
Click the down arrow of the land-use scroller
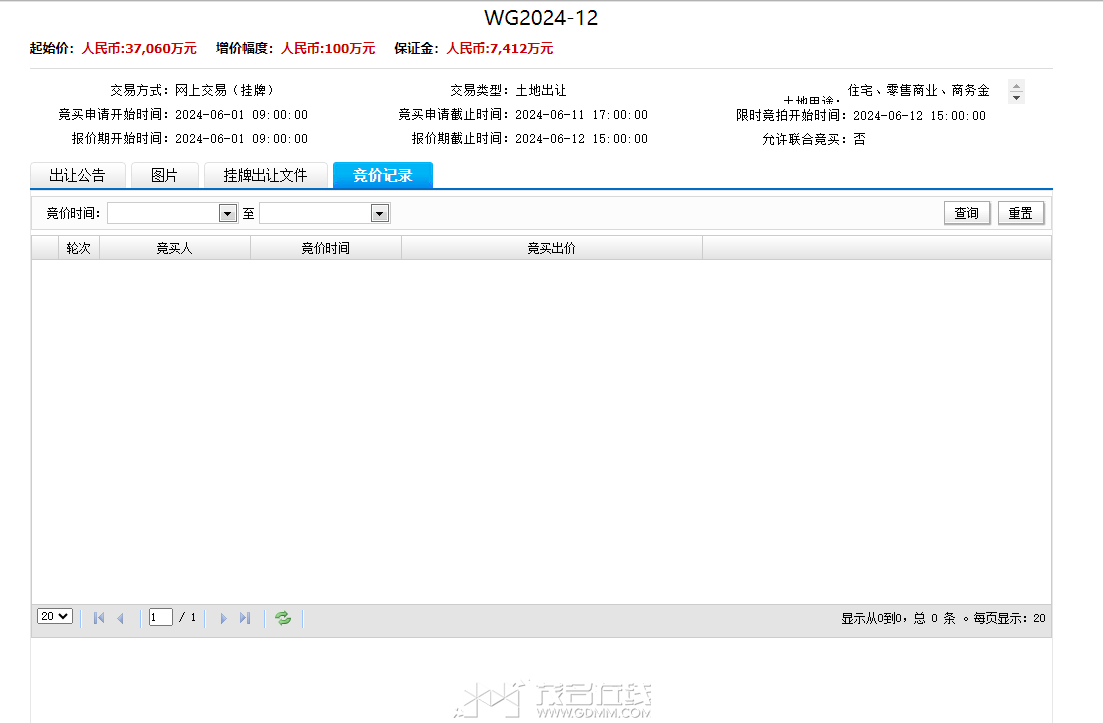point(1016,98)
